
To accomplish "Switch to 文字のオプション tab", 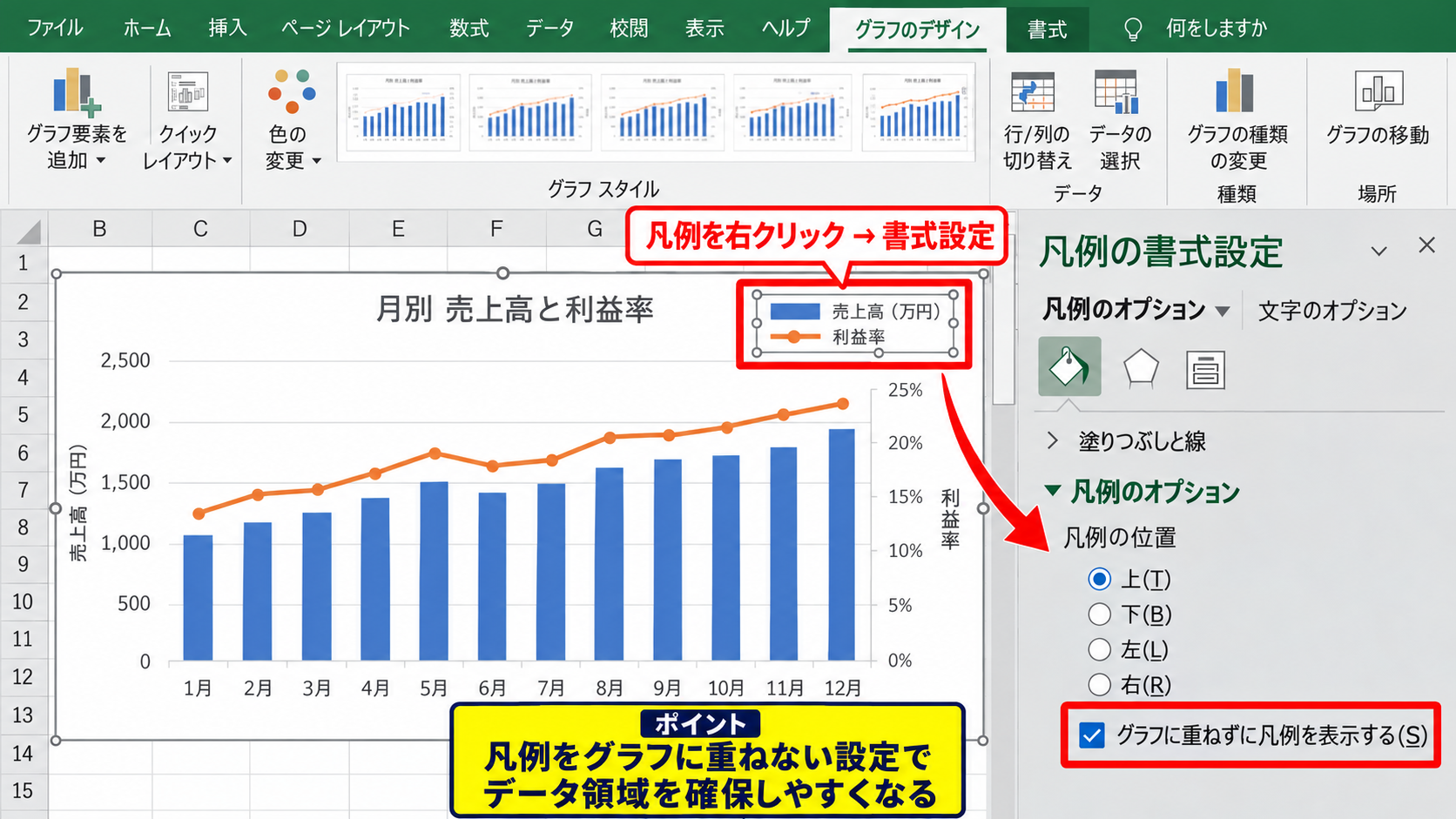I will click(x=1332, y=311).
